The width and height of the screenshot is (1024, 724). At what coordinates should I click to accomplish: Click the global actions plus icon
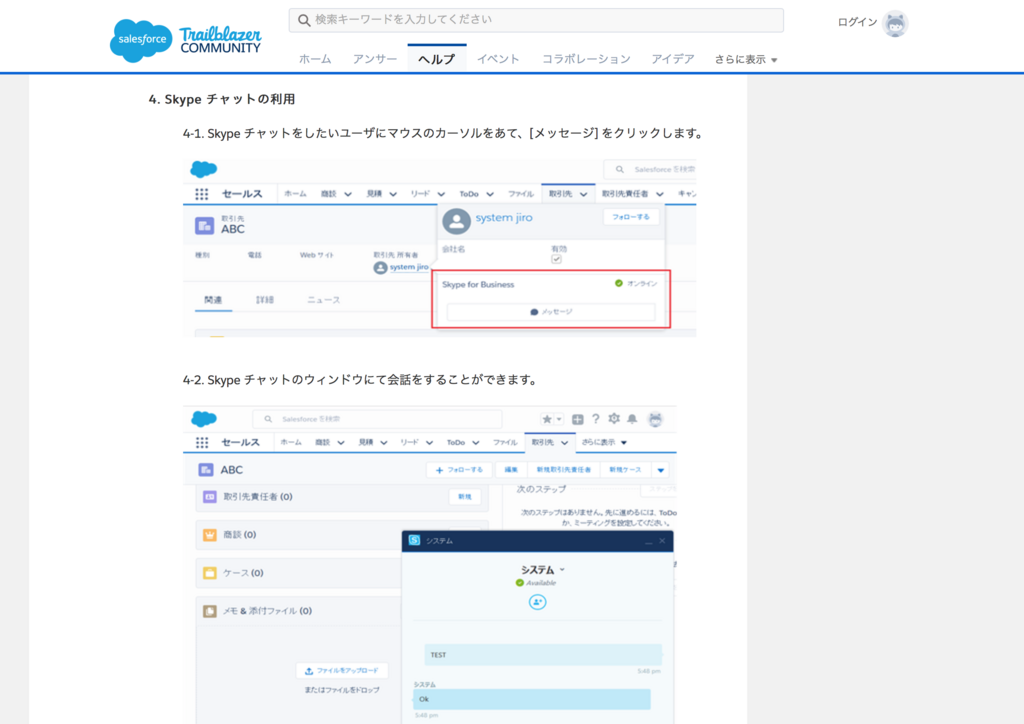coord(577,419)
